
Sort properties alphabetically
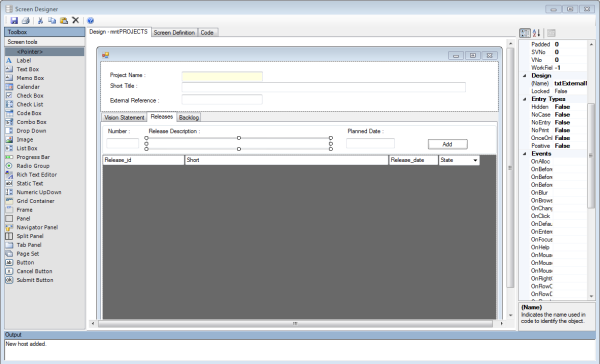click(x=536, y=33)
